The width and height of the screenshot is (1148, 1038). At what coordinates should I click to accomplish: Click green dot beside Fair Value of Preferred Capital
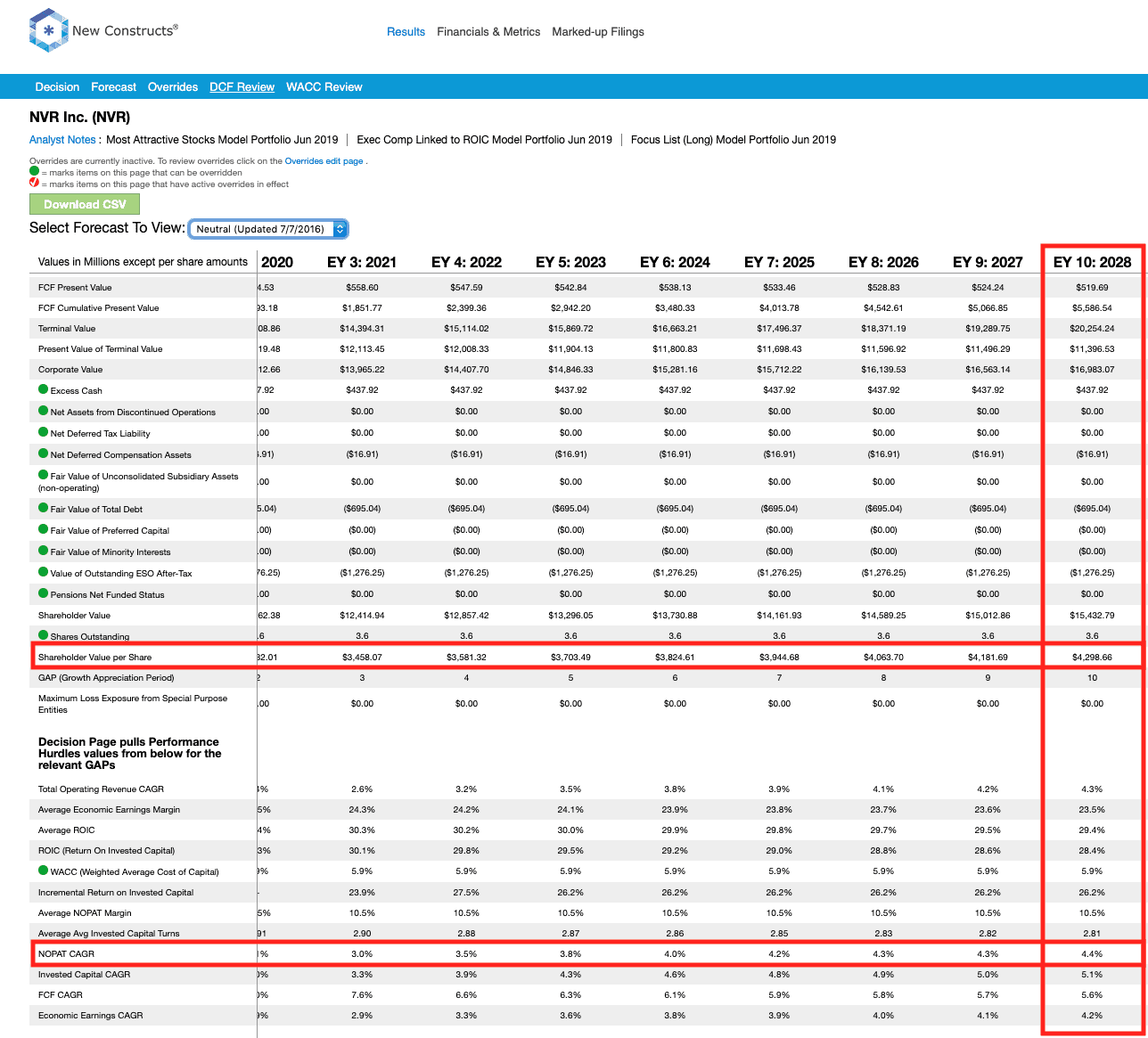point(43,529)
